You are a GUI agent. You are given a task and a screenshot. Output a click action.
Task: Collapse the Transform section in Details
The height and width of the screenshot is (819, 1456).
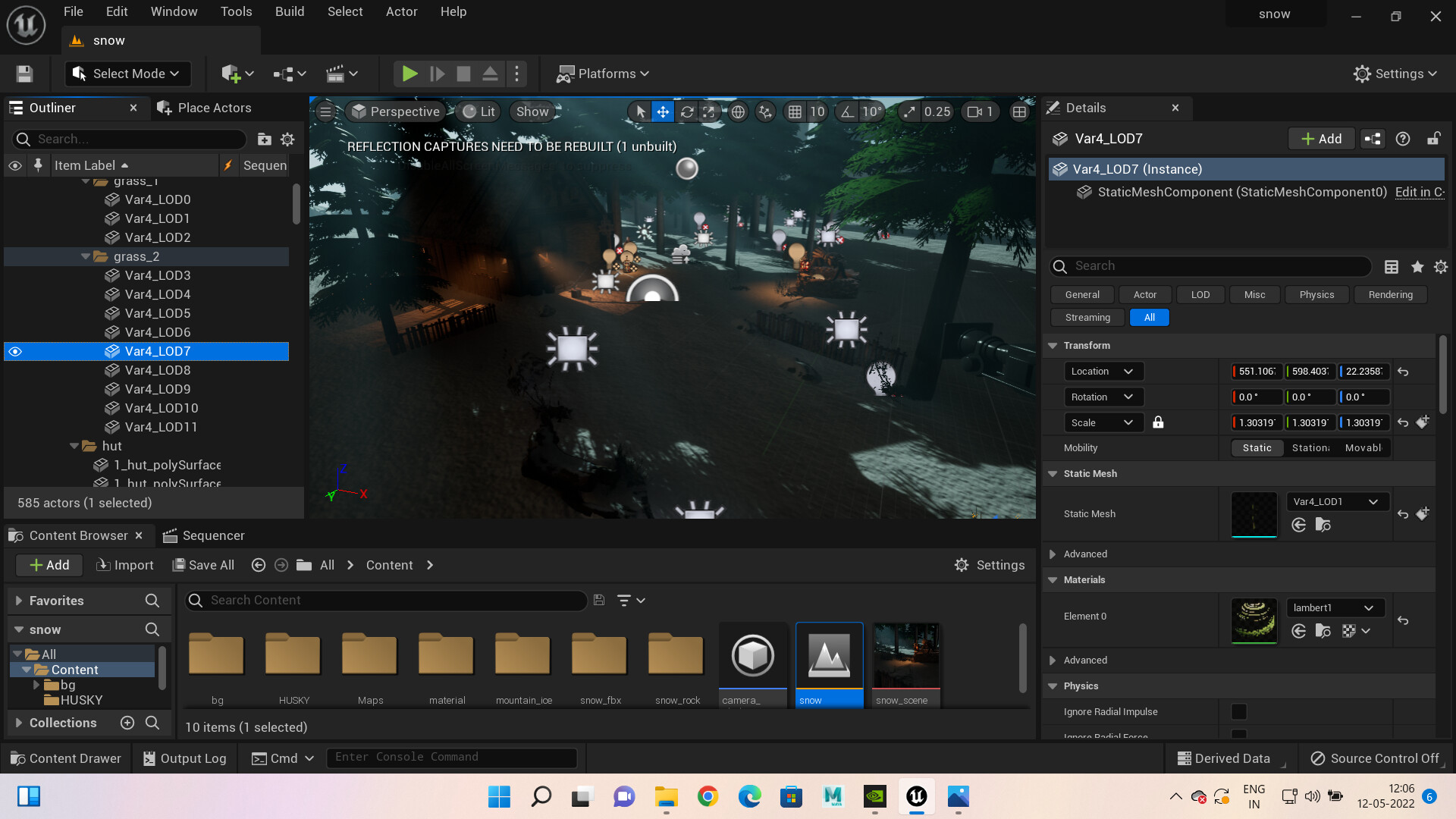click(x=1053, y=345)
